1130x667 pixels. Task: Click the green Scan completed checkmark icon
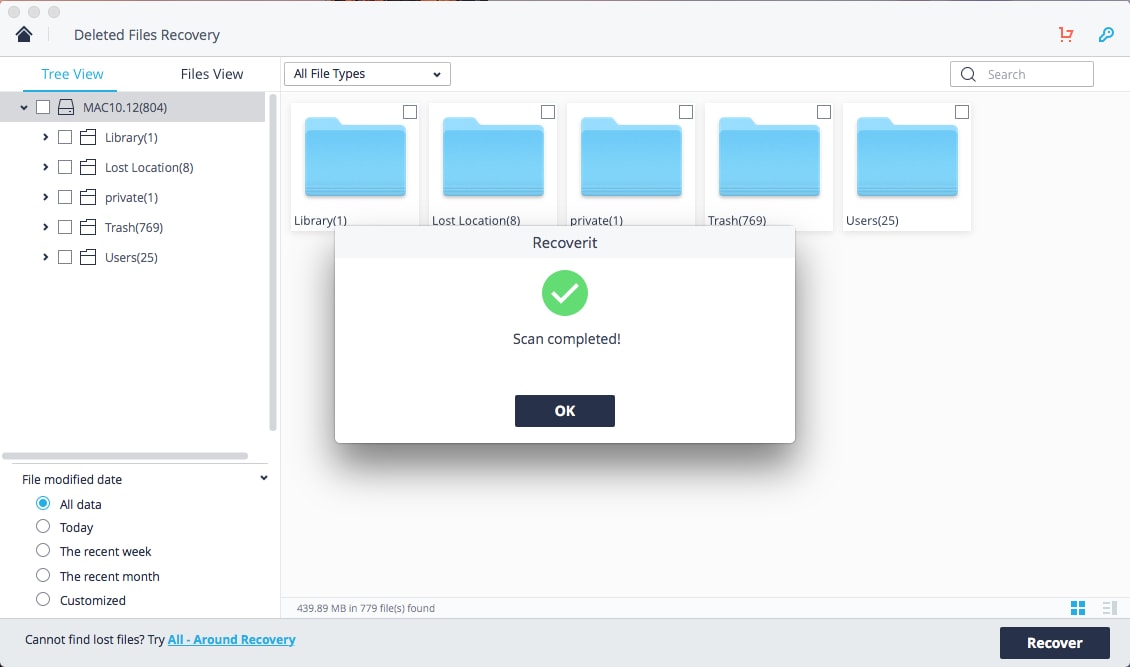click(565, 293)
